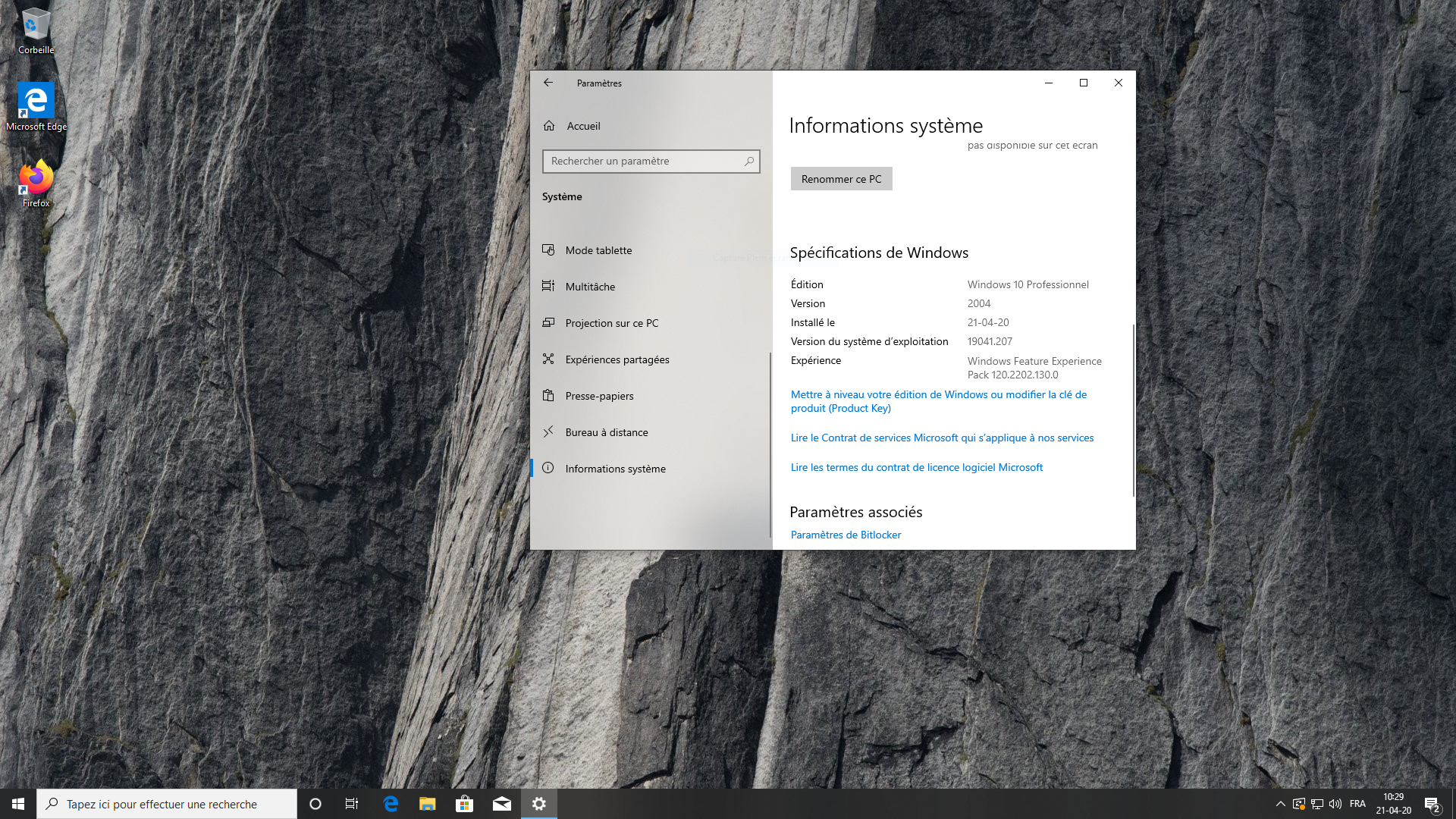
Task: Open Presse-papiers settings
Action: (599, 396)
